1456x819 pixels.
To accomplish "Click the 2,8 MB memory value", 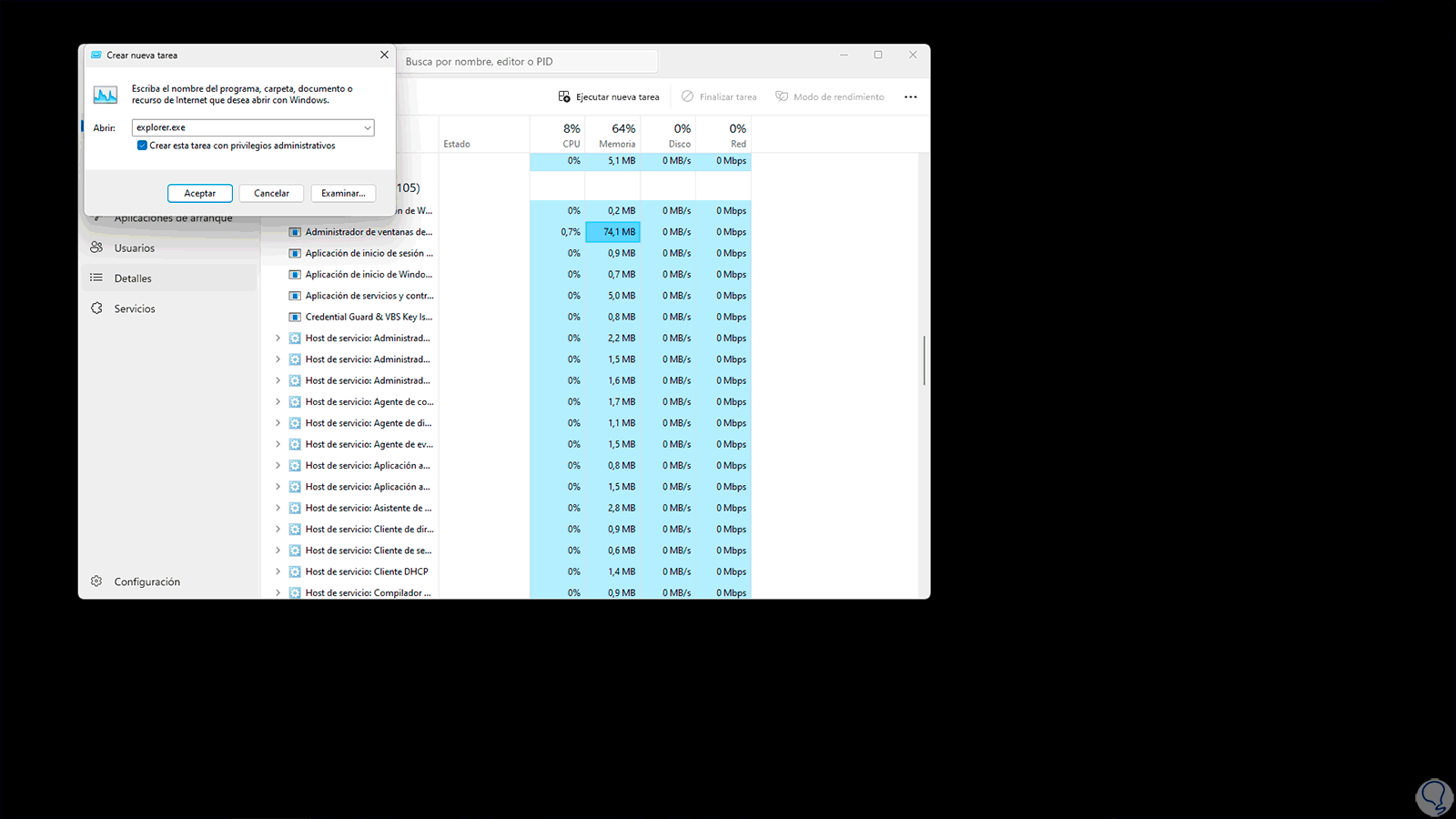I will 622,508.
